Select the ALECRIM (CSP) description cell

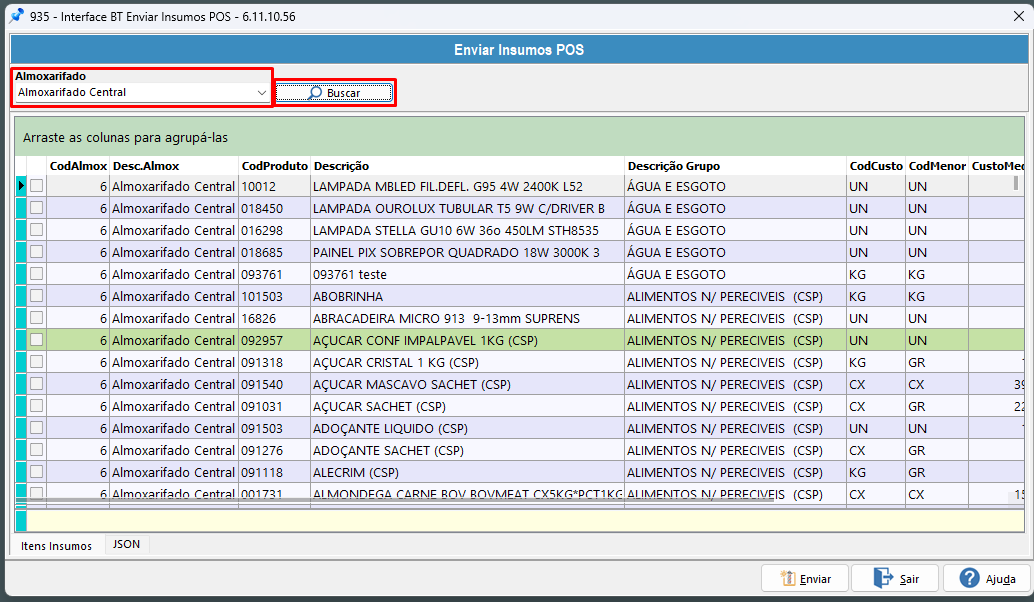click(x=467, y=472)
